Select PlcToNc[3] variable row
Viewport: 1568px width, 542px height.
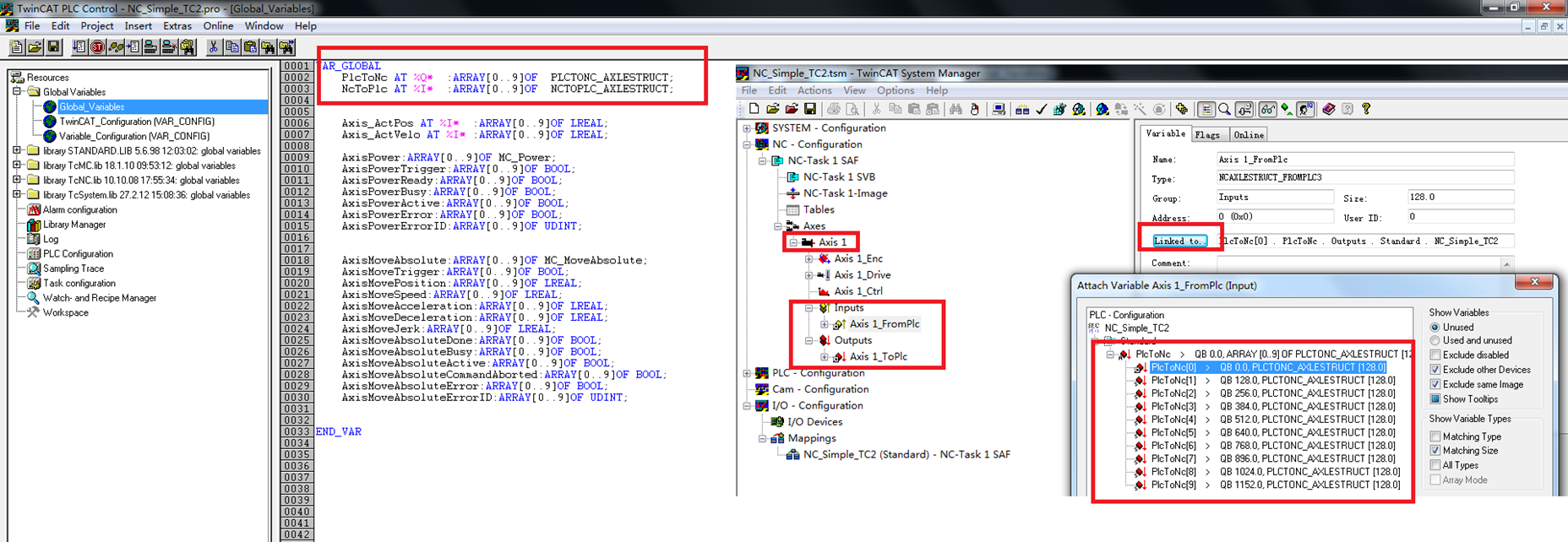tap(1273, 406)
